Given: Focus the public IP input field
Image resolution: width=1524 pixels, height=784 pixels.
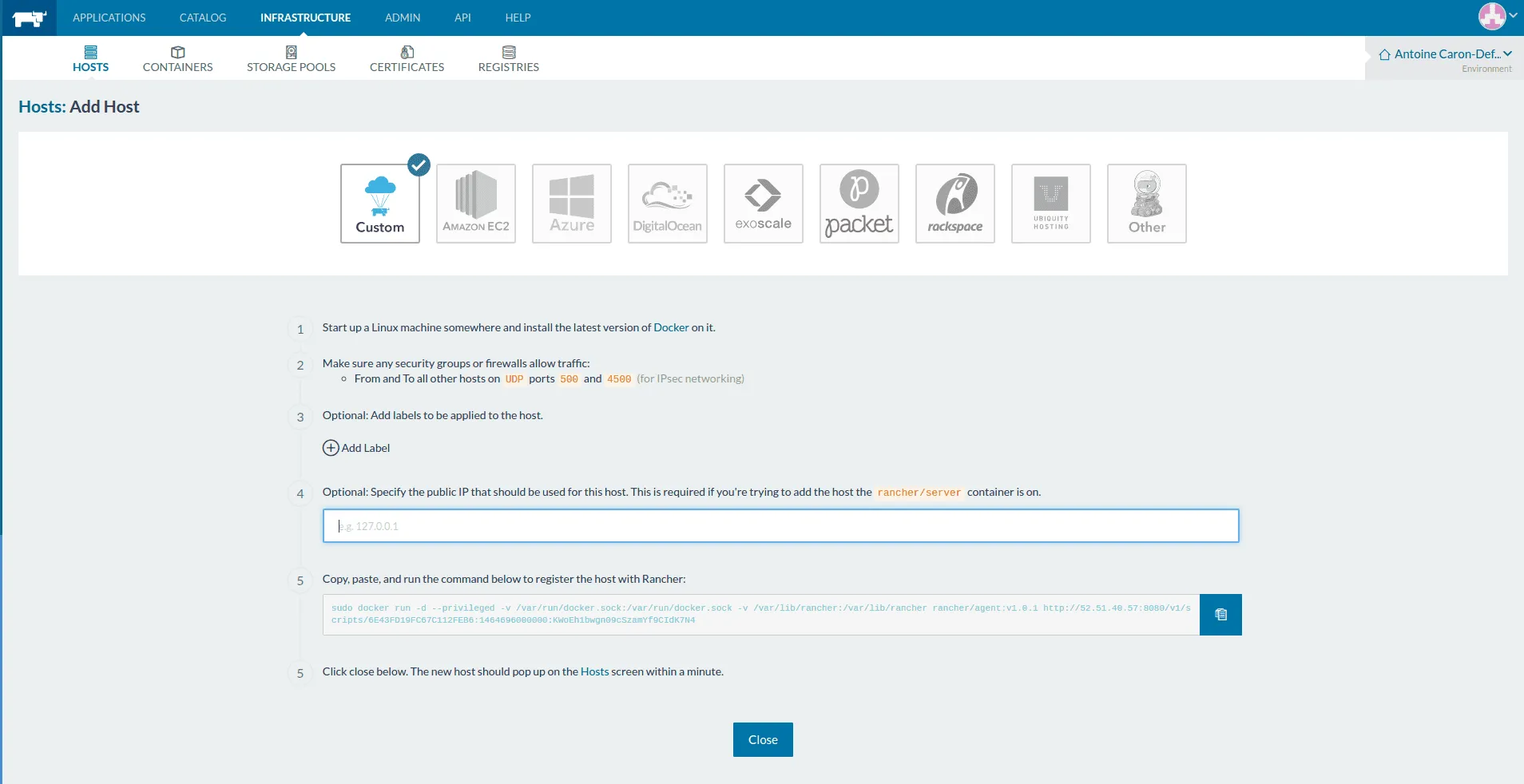Looking at the screenshot, I should pos(780,526).
